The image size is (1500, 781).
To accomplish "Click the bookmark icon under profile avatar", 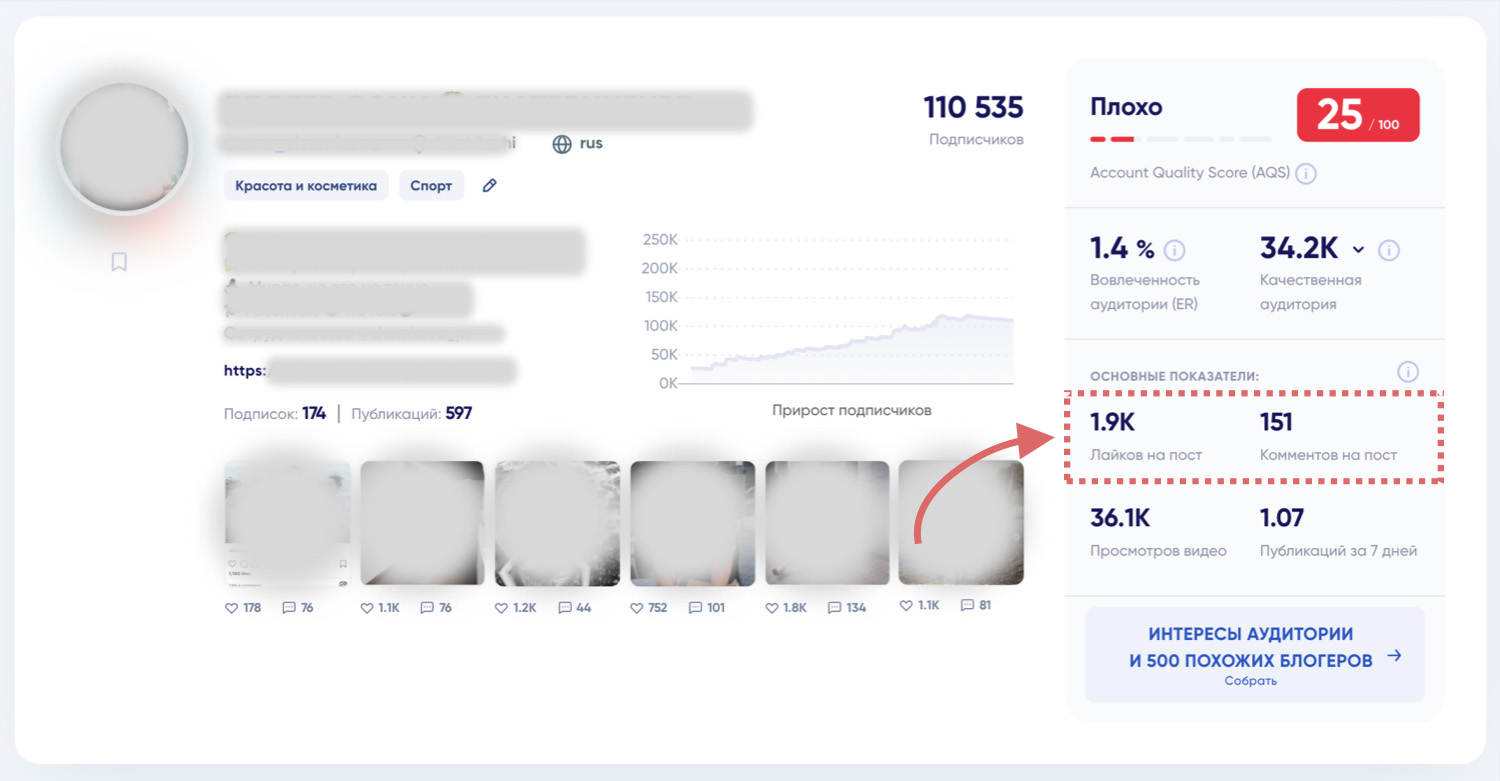I will coord(119,262).
